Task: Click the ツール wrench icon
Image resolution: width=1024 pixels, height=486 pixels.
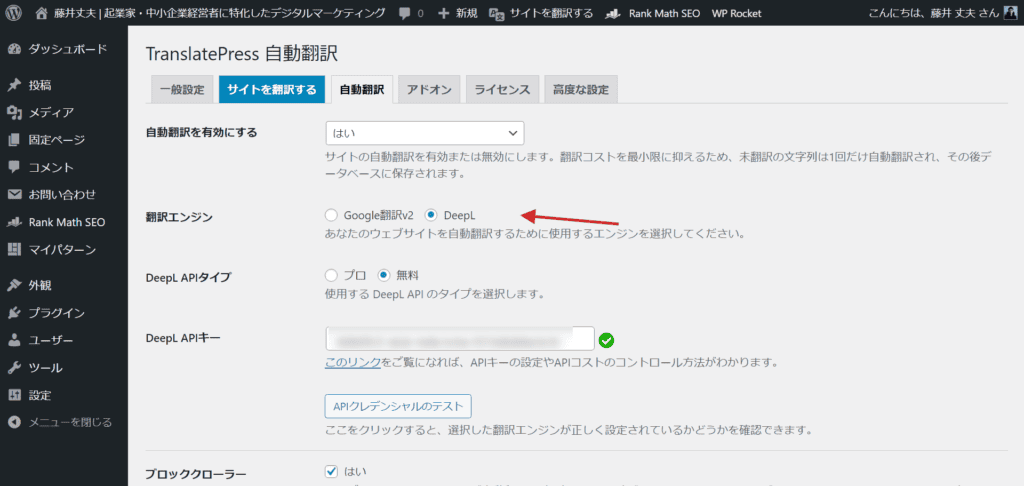Action: 14,368
